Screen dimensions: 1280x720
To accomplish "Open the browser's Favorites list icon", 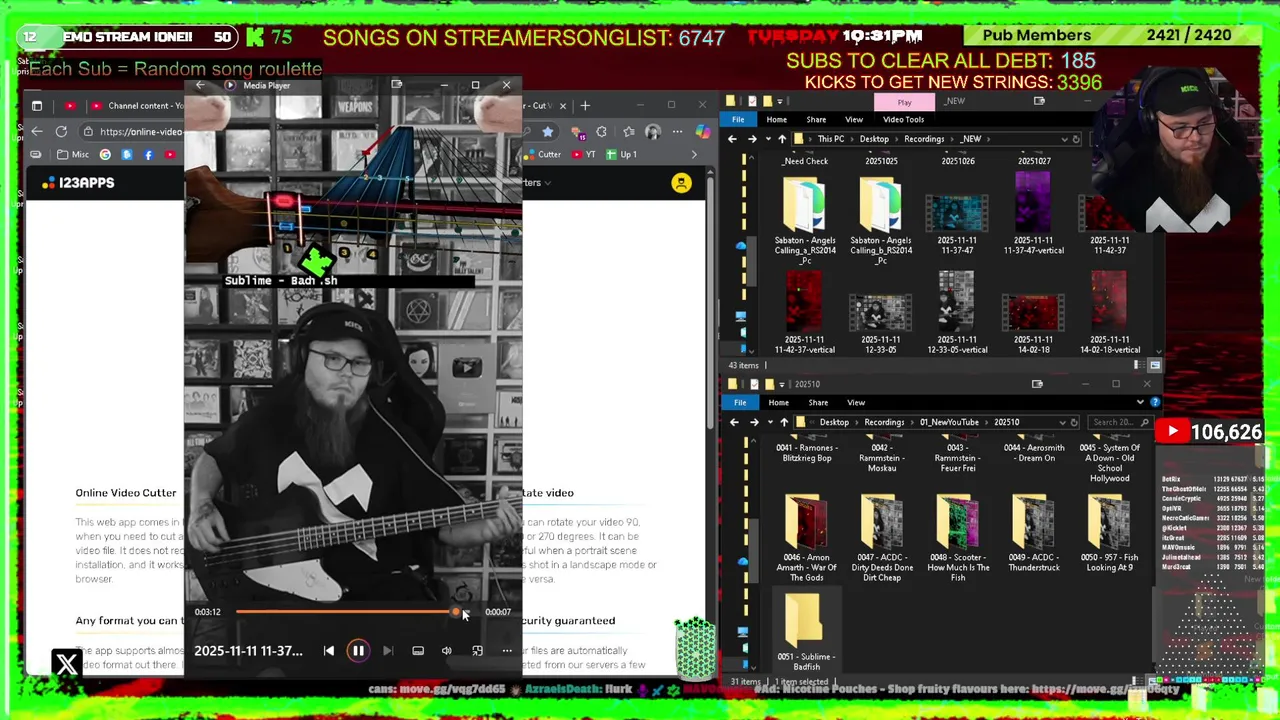I will [628, 131].
